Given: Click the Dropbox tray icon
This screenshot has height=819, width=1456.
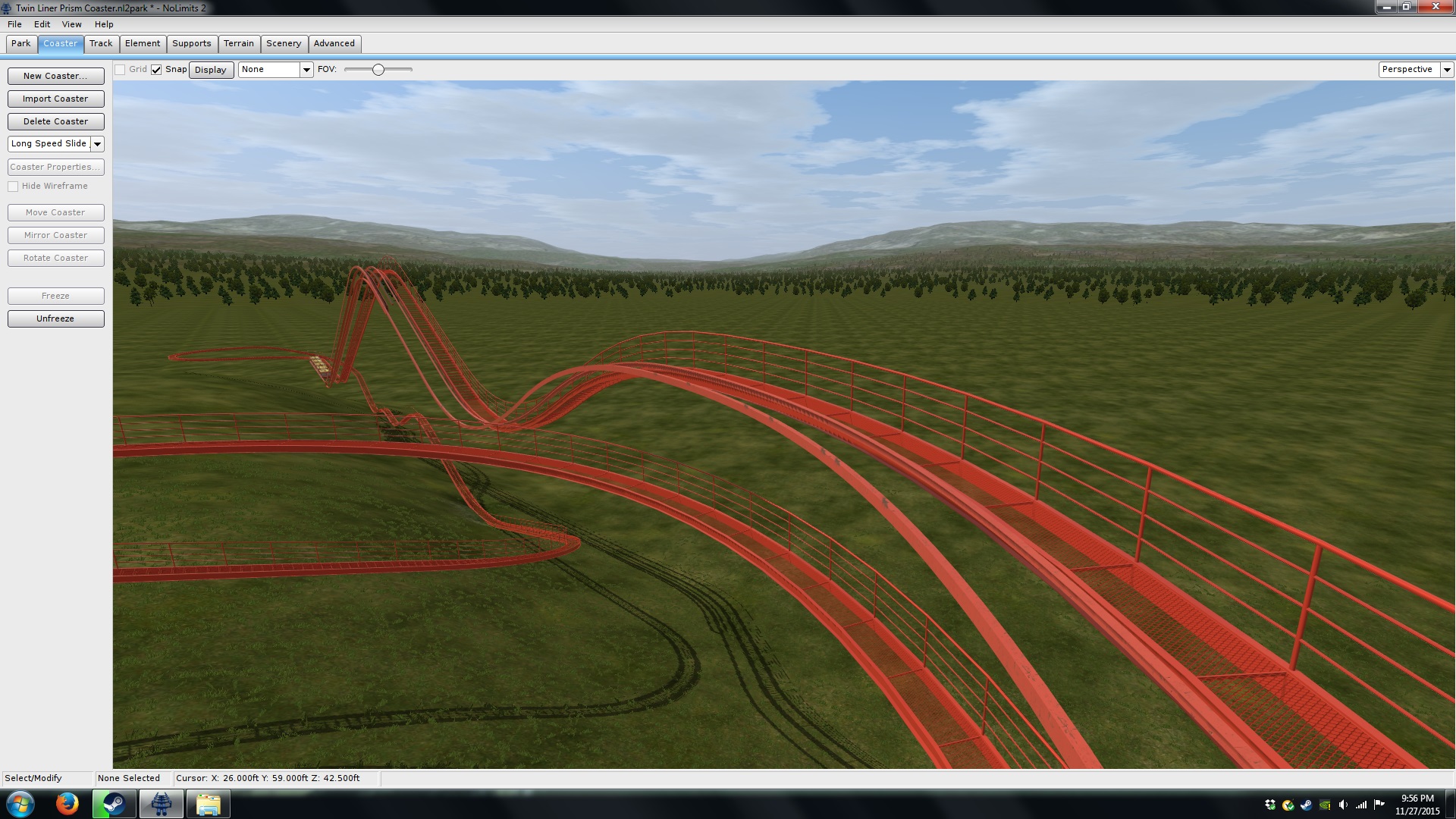Looking at the screenshot, I should pos(1270,805).
